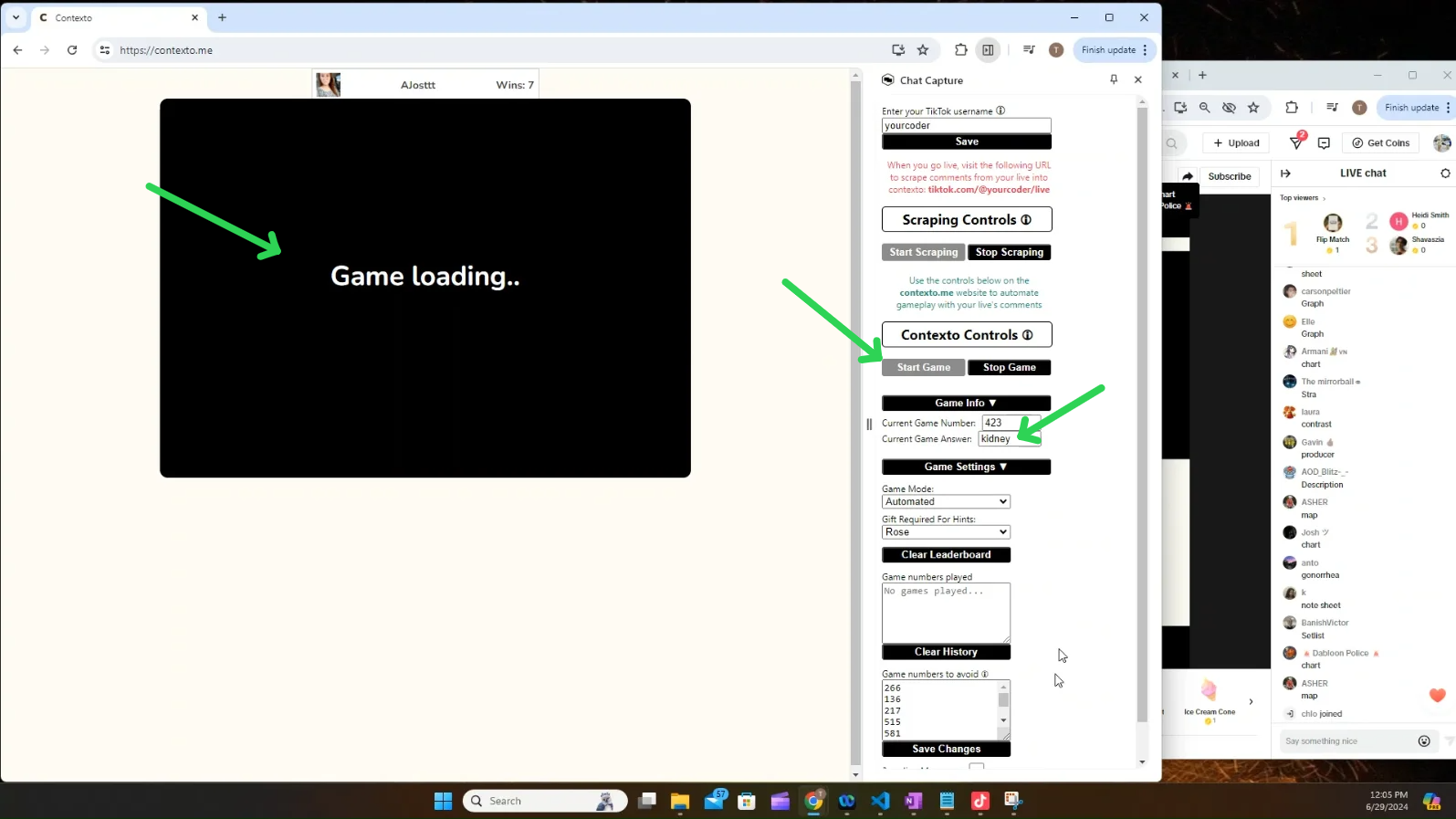Click the Contexto Controls info header

[x=967, y=334]
